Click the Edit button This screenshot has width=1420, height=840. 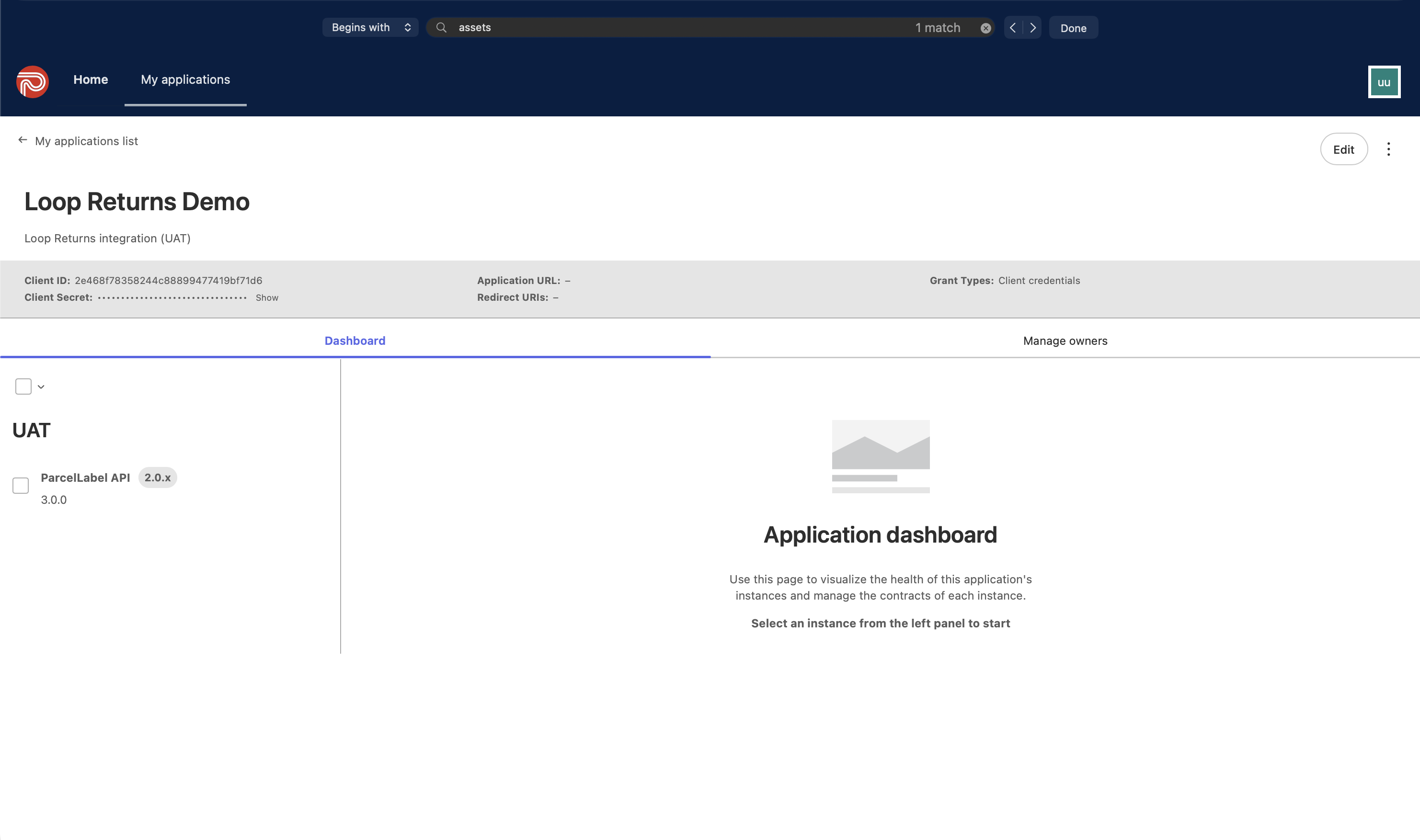coord(1343,149)
